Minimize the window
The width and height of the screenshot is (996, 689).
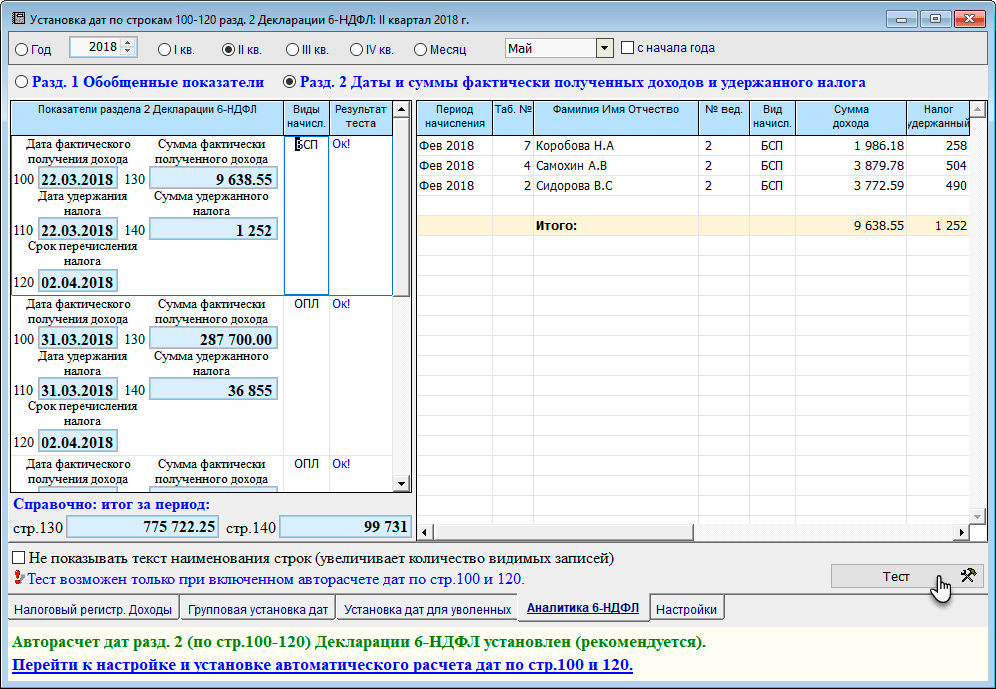point(901,19)
